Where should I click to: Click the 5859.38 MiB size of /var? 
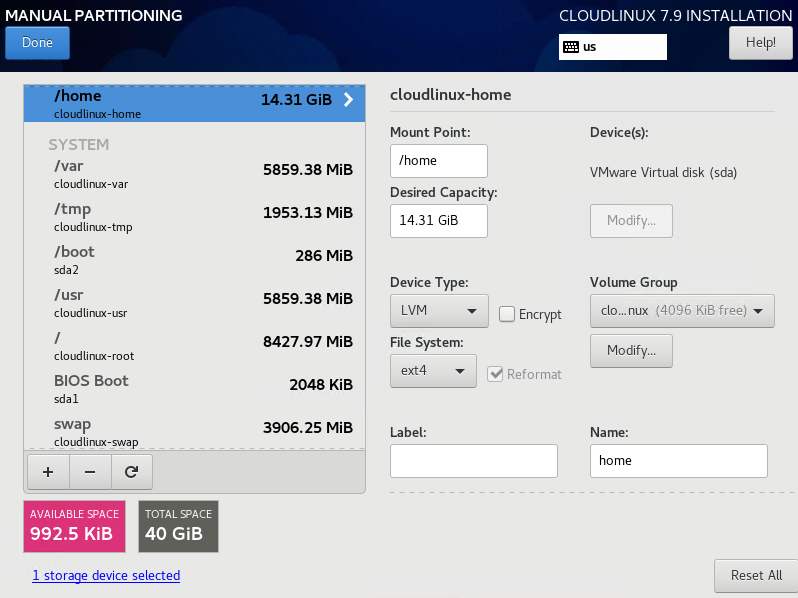coord(308,169)
